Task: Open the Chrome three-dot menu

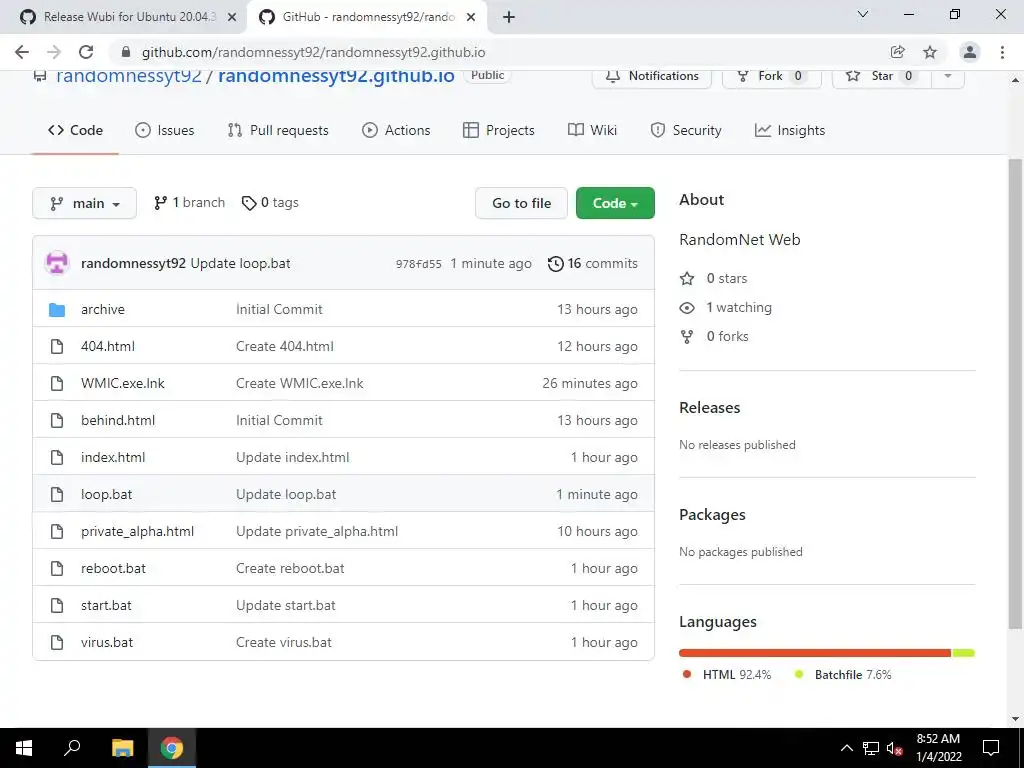Action: (x=1002, y=52)
